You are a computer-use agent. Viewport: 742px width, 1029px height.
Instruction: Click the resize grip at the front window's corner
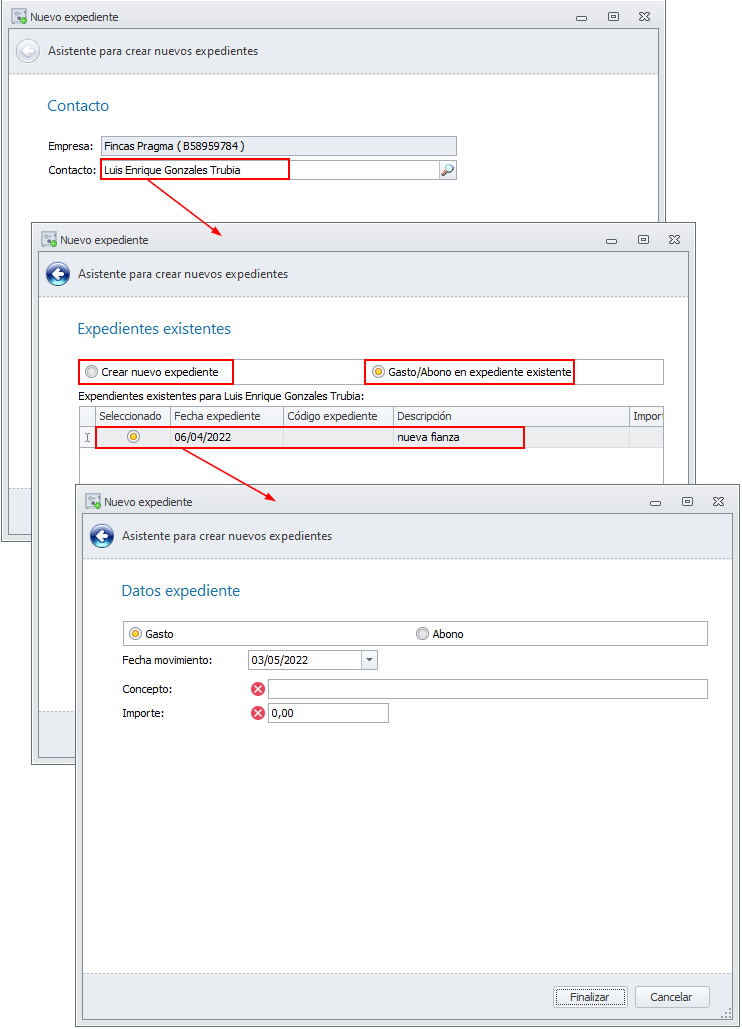726,1013
